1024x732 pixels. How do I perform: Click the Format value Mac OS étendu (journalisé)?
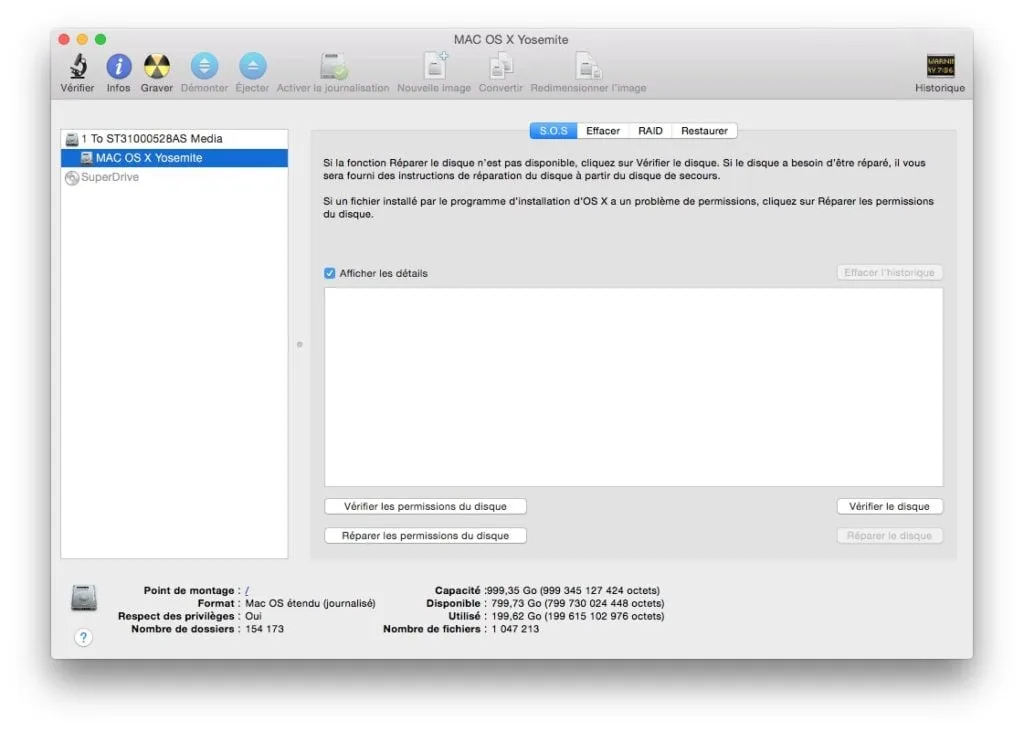310,603
